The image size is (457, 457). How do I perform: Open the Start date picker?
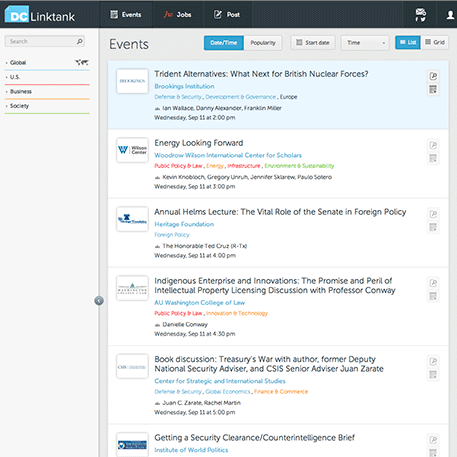pyautogui.click(x=313, y=43)
